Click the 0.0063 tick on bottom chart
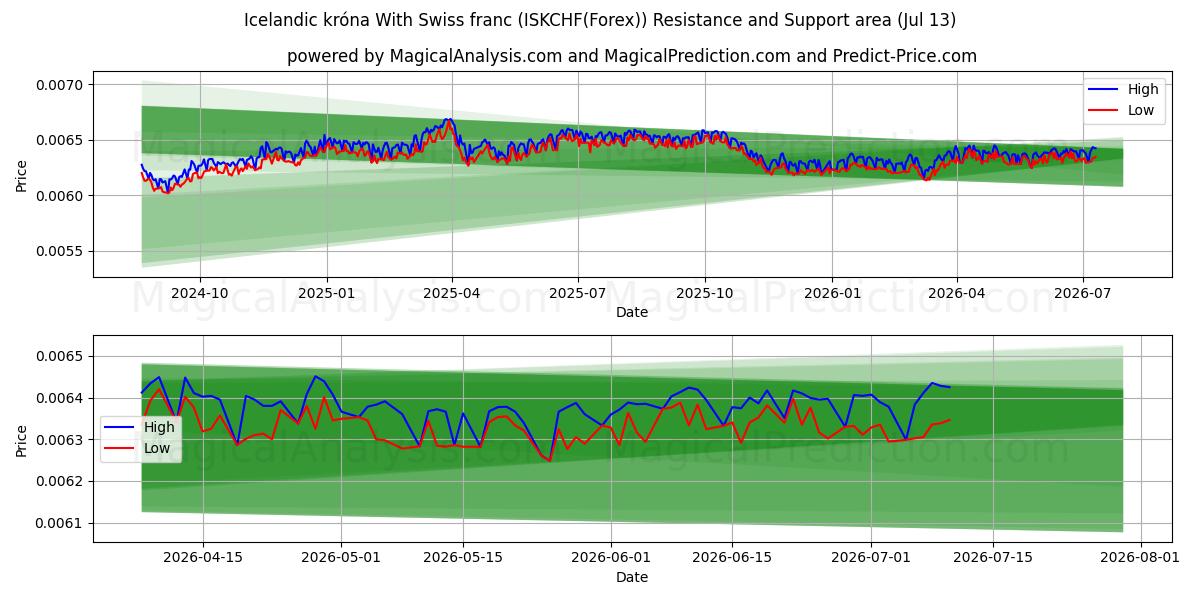 pos(60,440)
